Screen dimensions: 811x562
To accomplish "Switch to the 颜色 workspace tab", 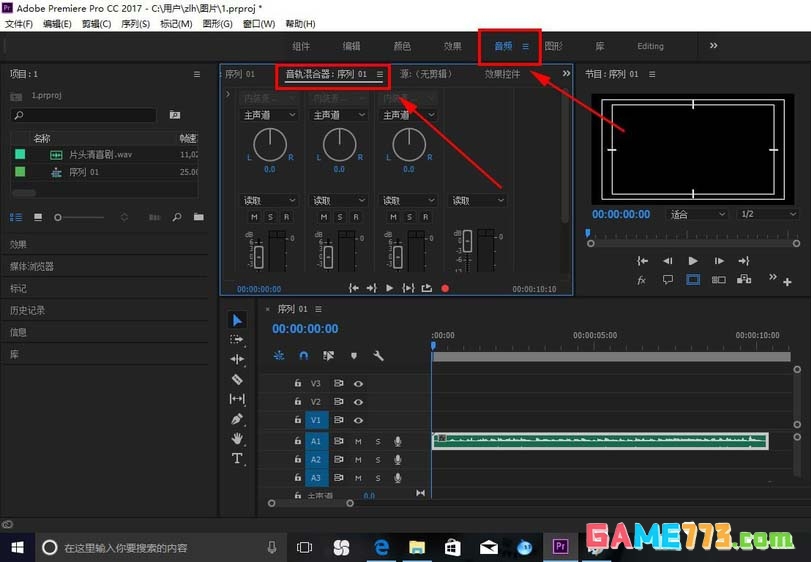I will pos(402,46).
